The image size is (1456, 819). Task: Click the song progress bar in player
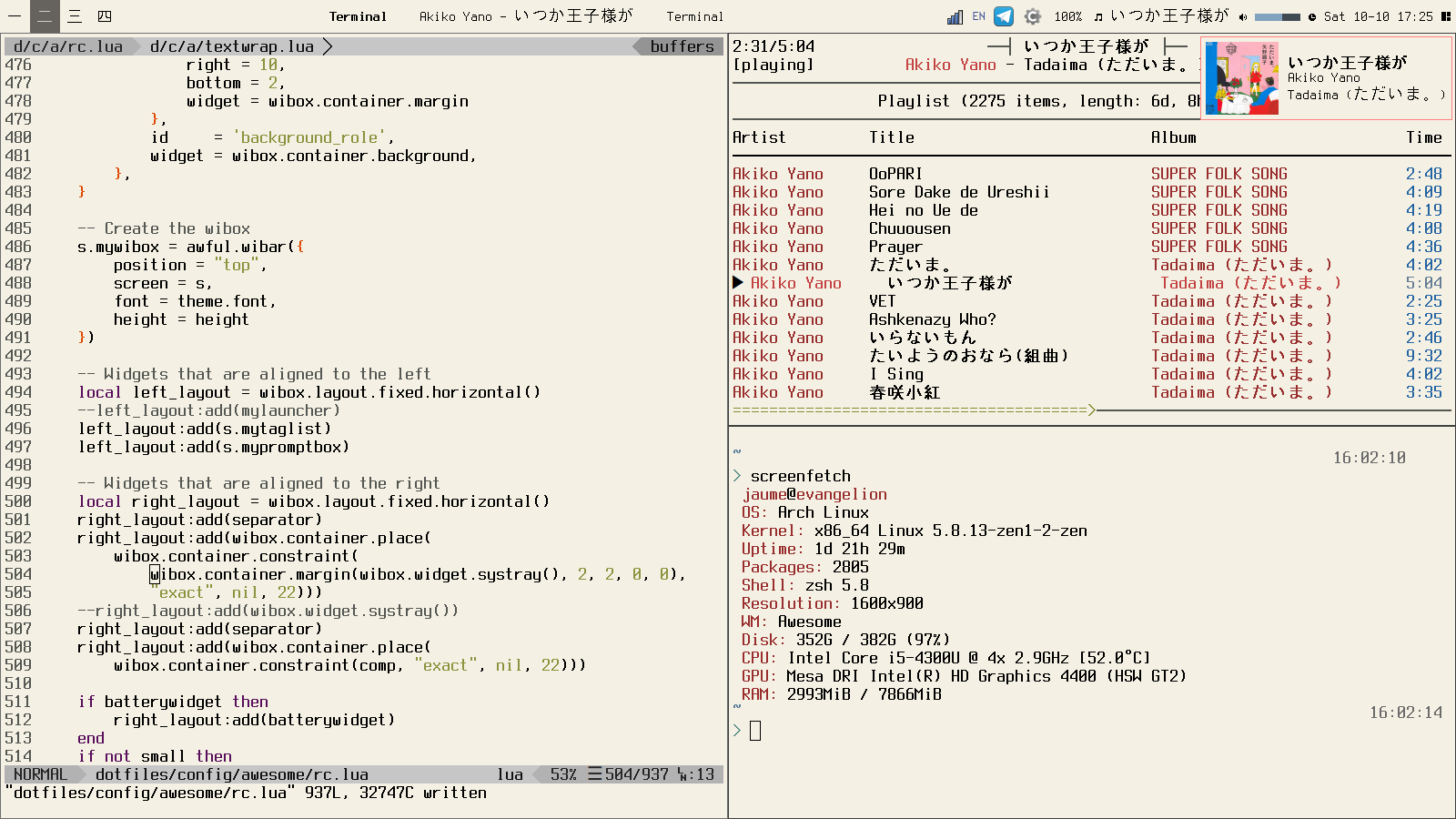pyautogui.click(x=910, y=410)
